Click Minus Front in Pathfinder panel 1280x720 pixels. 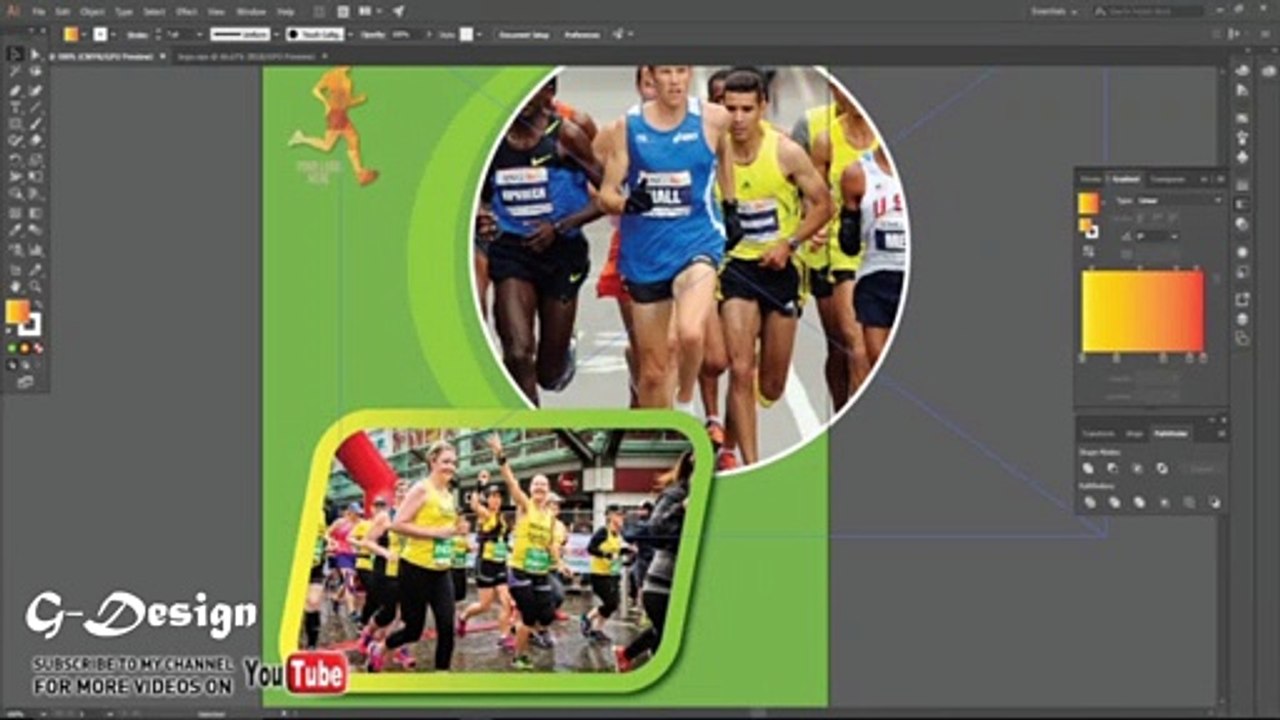click(1113, 468)
